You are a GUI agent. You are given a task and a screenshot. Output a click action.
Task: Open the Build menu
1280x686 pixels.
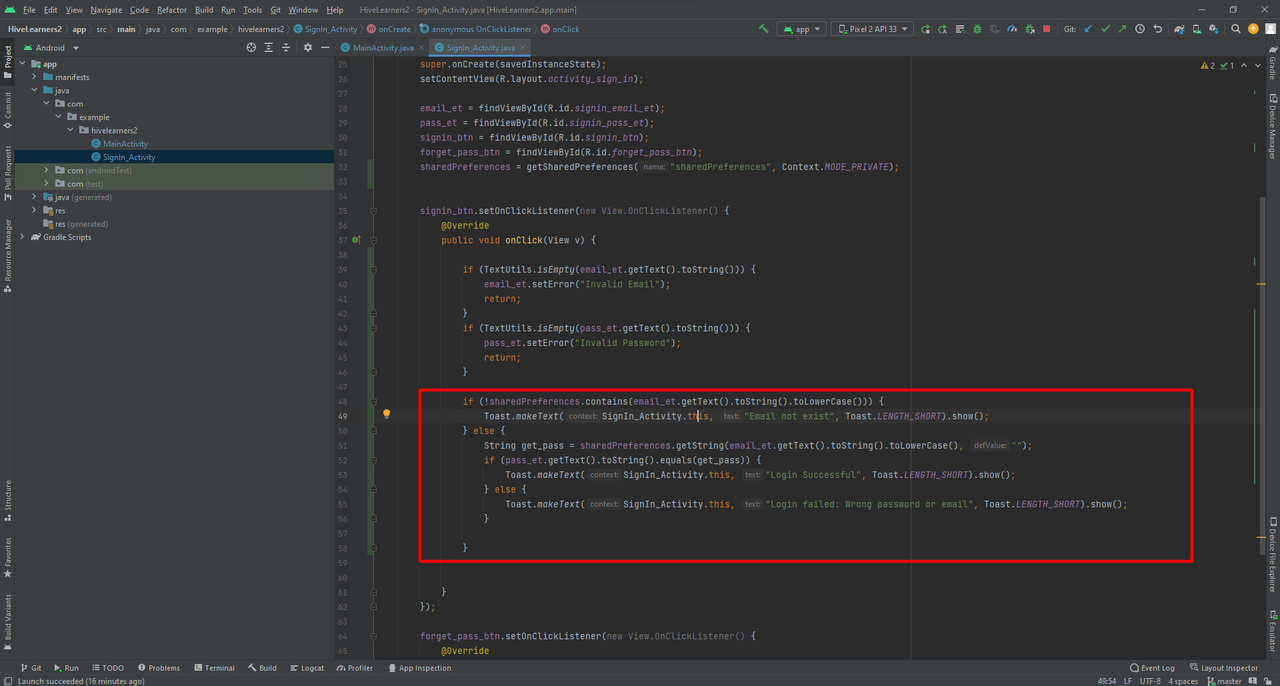click(x=204, y=10)
